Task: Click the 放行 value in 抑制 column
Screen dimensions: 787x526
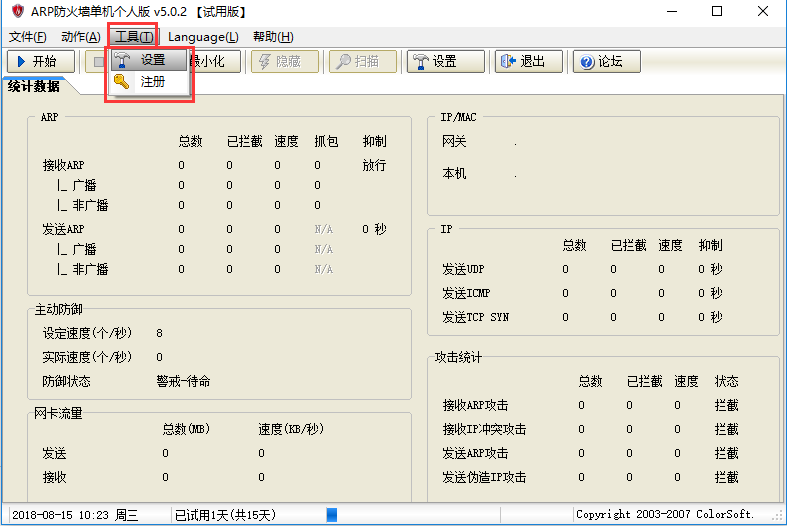Action: click(x=374, y=165)
